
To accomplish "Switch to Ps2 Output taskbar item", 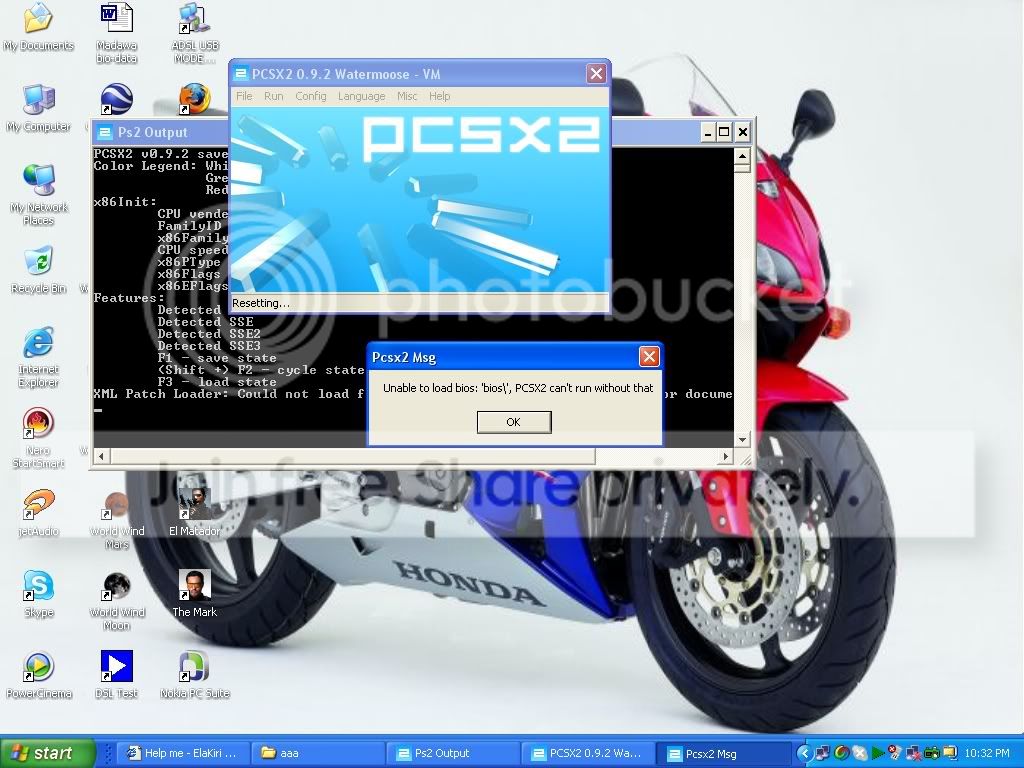I will [x=452, y=754].
